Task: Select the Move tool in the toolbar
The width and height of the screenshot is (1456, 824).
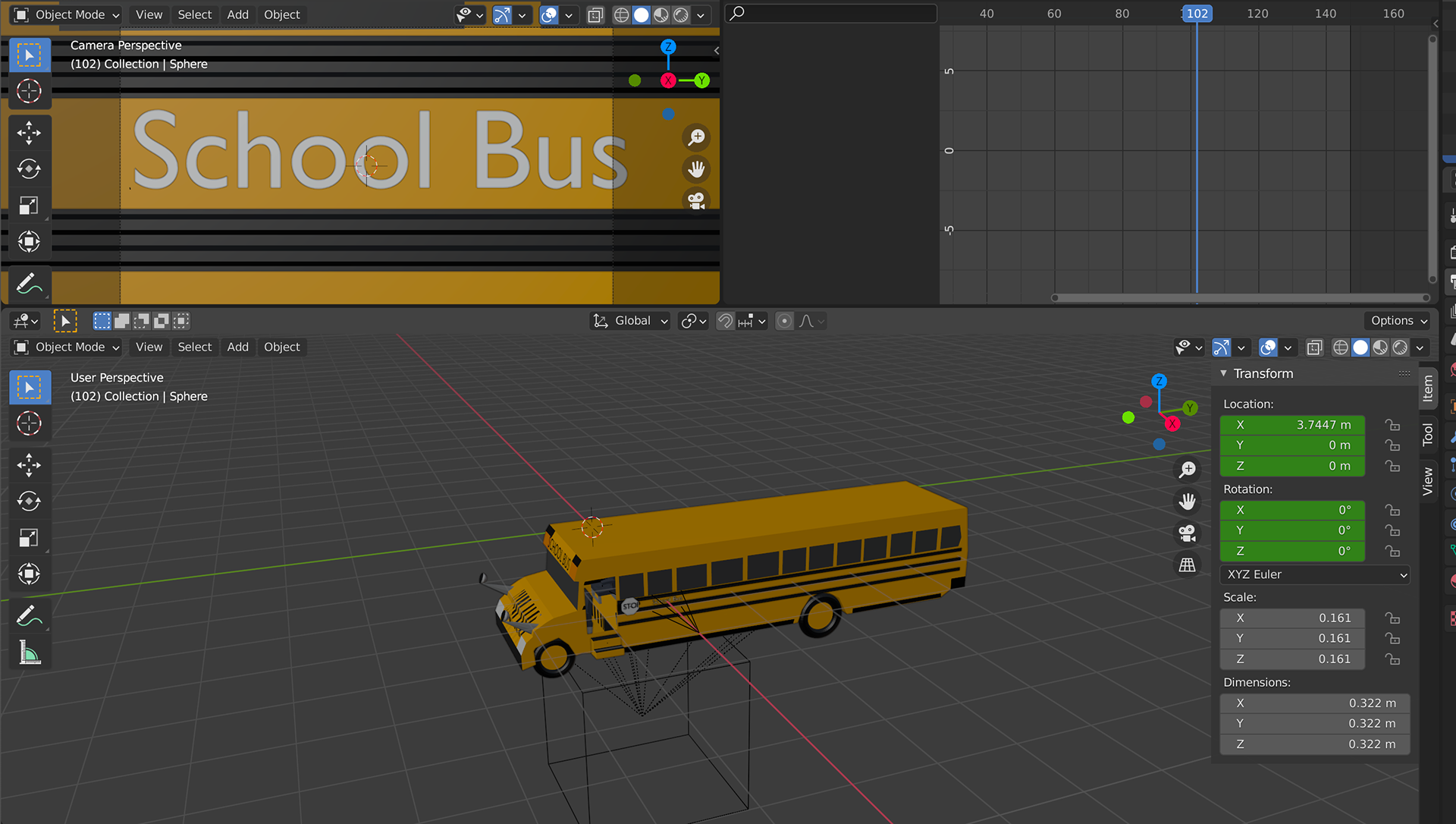Action: point(30,465)
